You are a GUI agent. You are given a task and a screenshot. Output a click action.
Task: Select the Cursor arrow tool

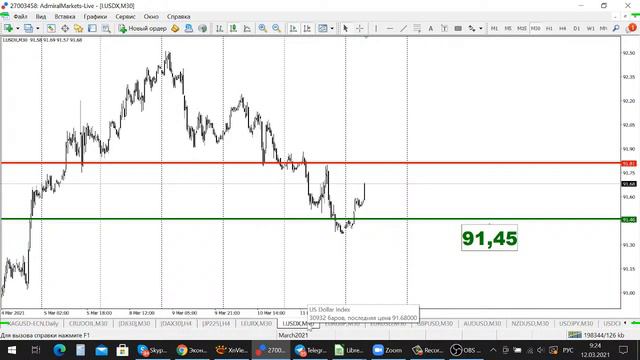click(x=346, y=28)
